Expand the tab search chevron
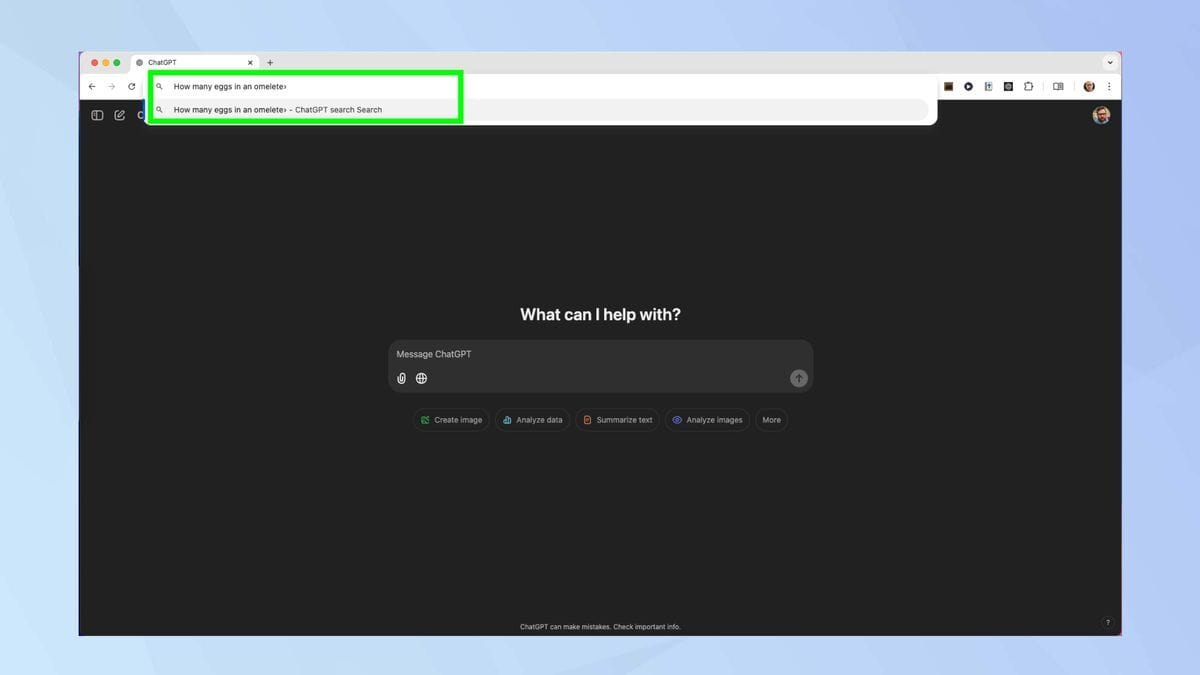 tap(1109, 62)
